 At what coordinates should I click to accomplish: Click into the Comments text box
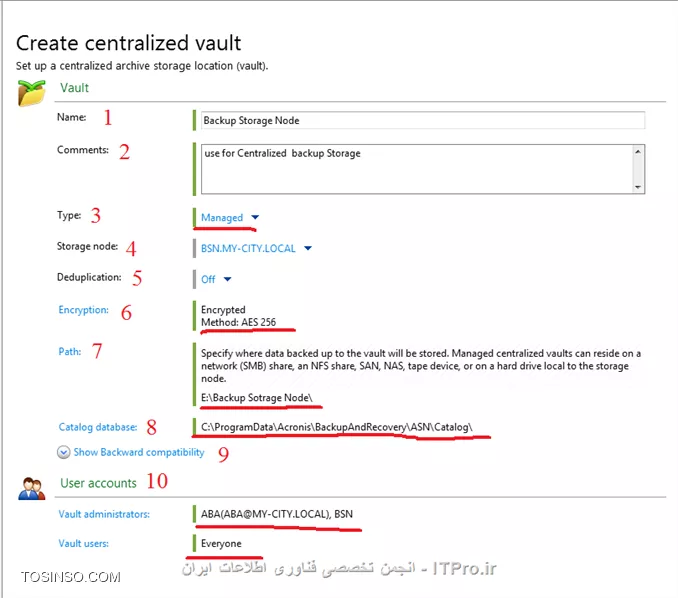(x=417, y=169)
